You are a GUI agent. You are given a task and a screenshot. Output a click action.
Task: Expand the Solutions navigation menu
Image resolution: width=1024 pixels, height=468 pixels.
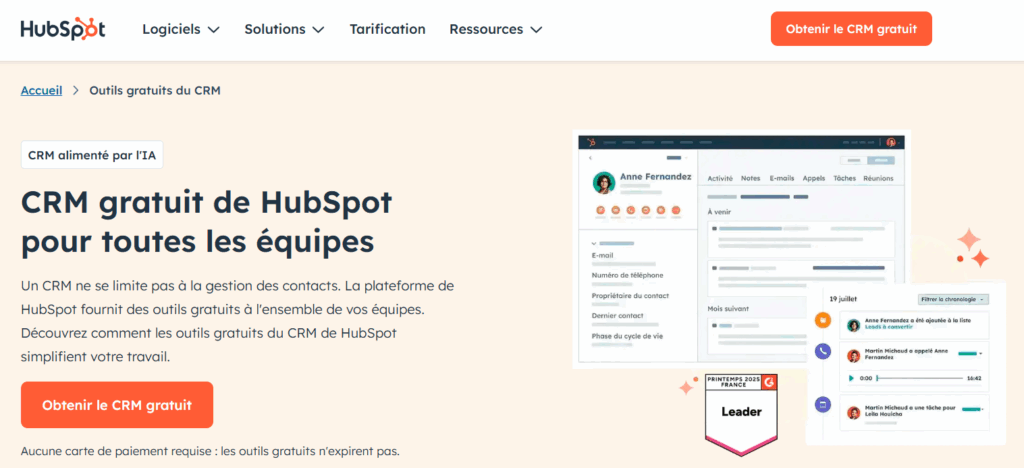point(284,29)
